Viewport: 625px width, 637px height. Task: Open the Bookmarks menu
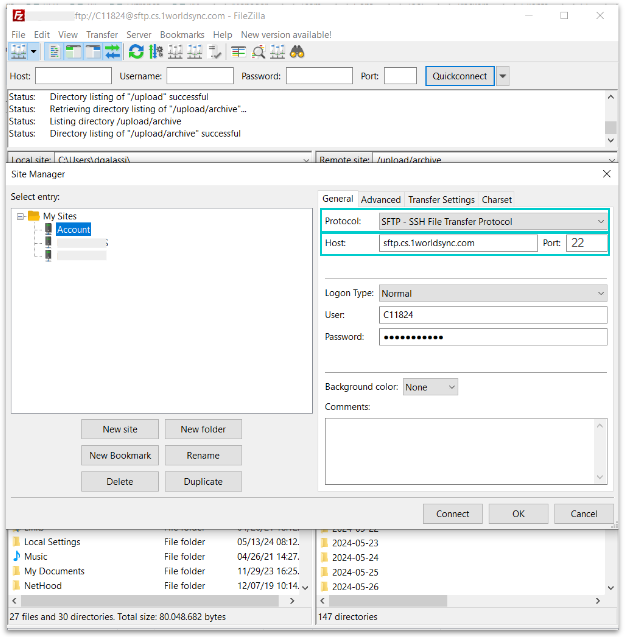pos(182,35)
